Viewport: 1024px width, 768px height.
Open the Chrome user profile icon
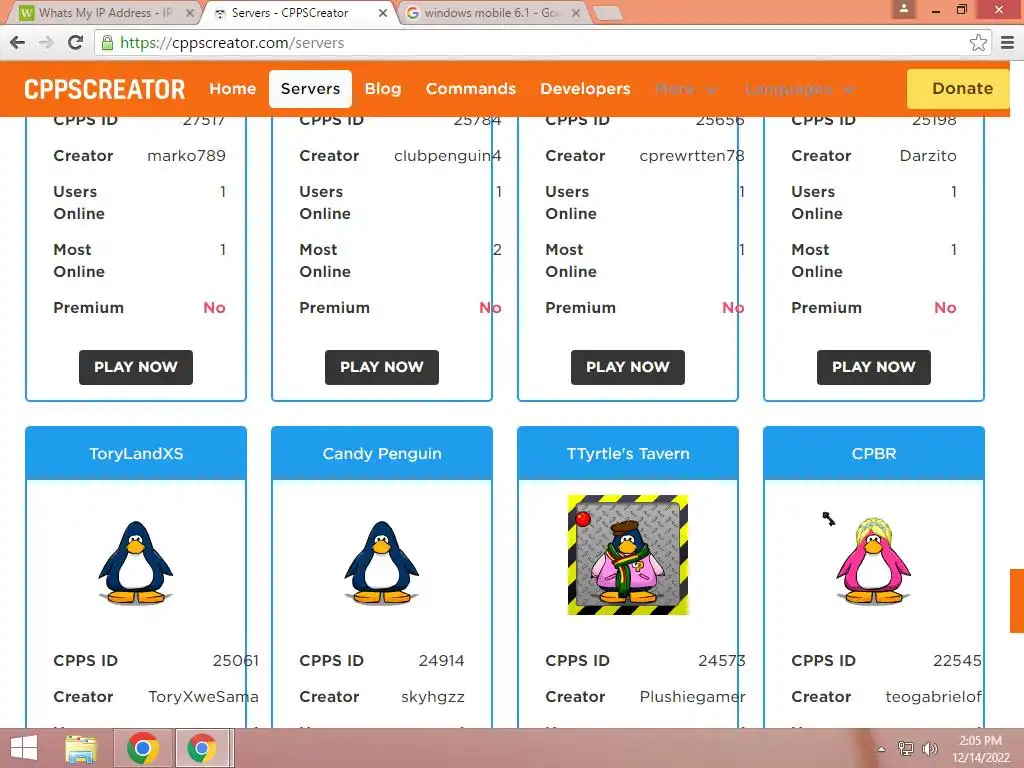click(x=904, y=10)
